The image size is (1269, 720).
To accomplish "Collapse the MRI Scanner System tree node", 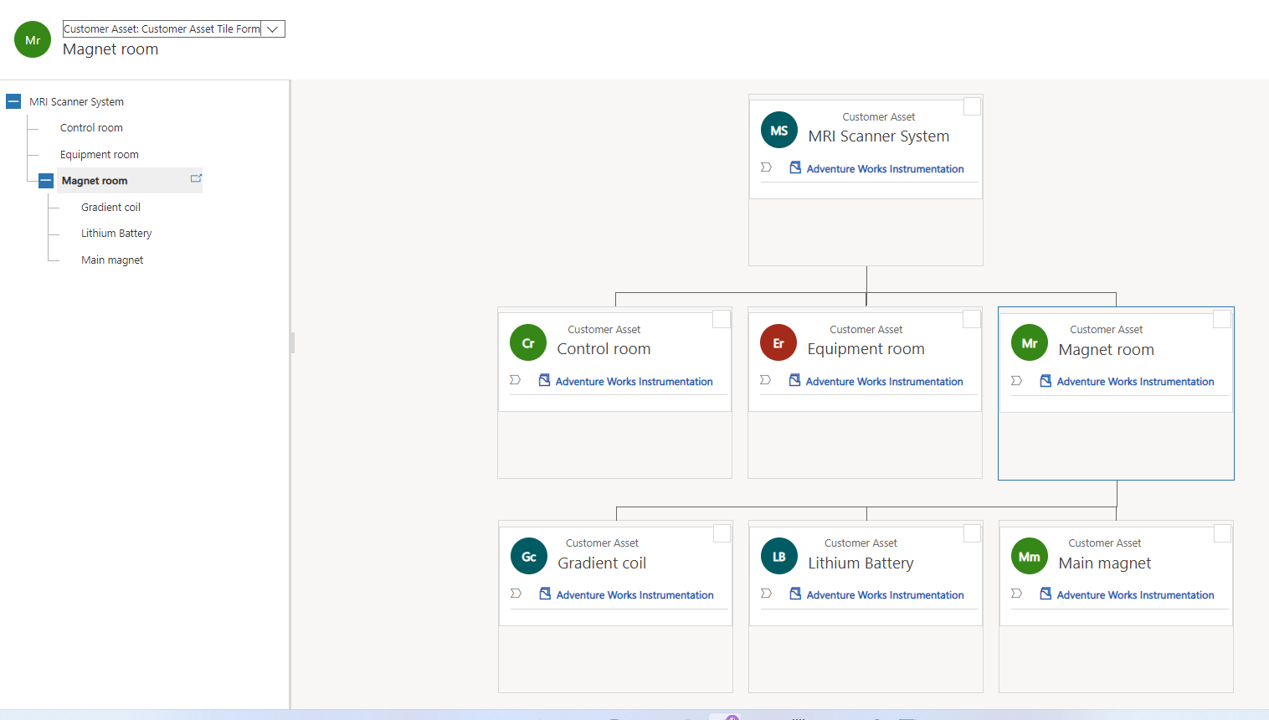I will click(13, 101).
